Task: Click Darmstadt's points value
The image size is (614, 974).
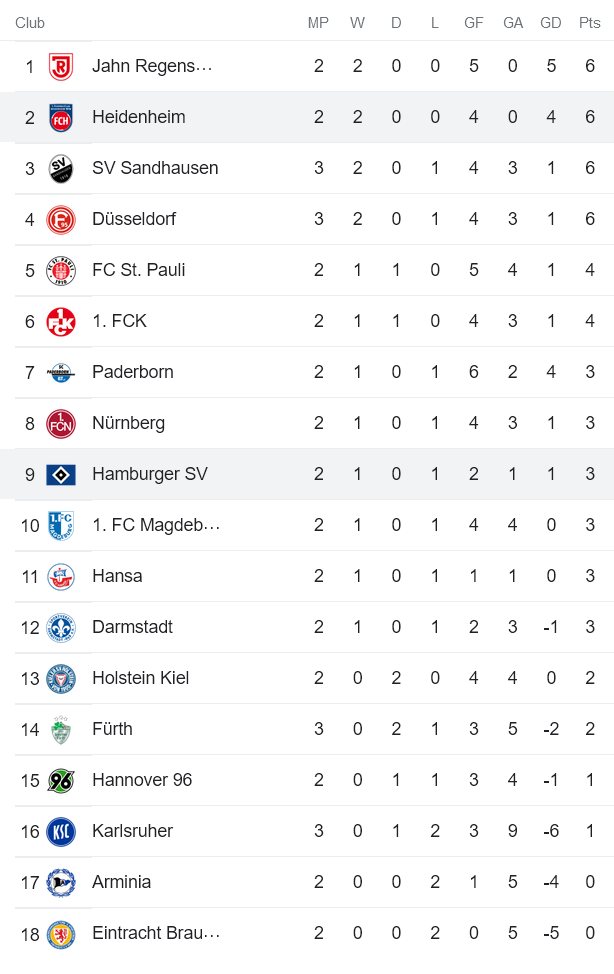Action: 589,626
